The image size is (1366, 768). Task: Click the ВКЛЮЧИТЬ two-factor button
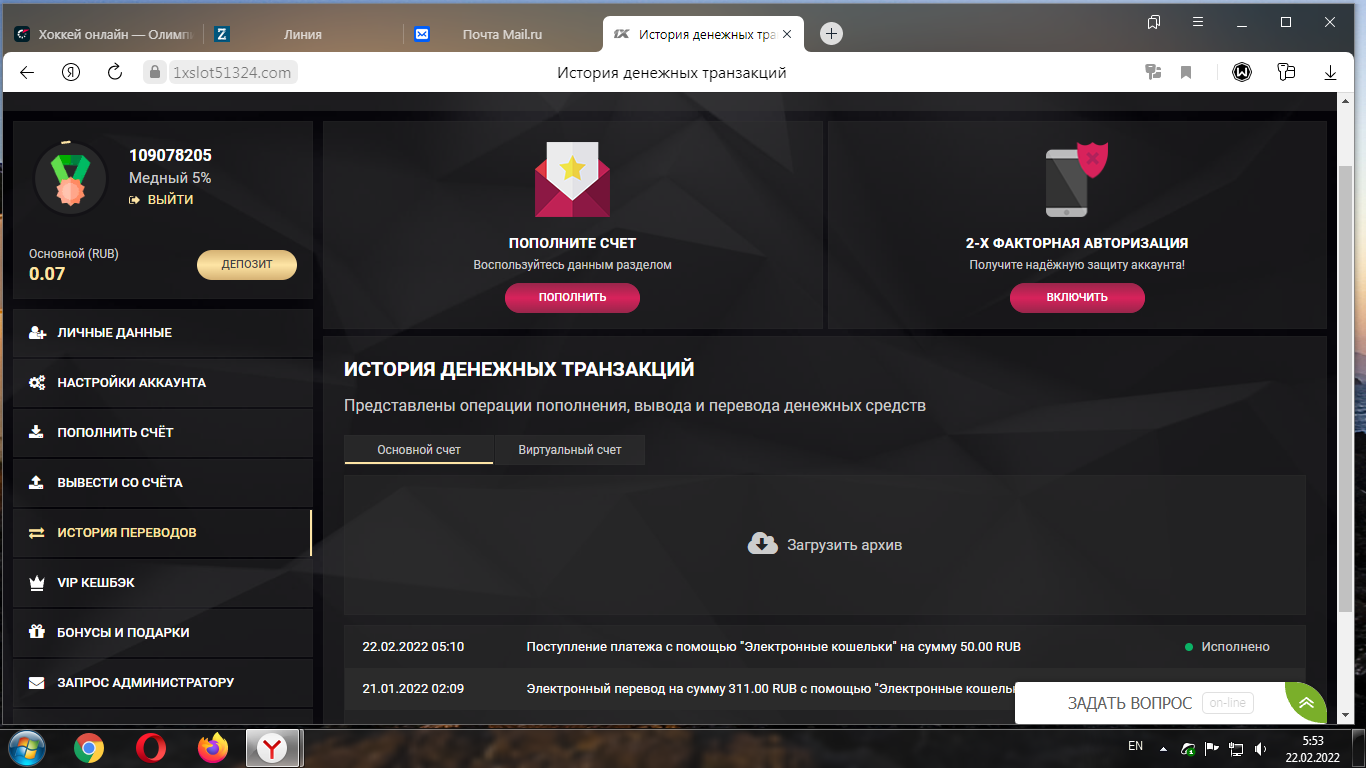coord(1077,297)
